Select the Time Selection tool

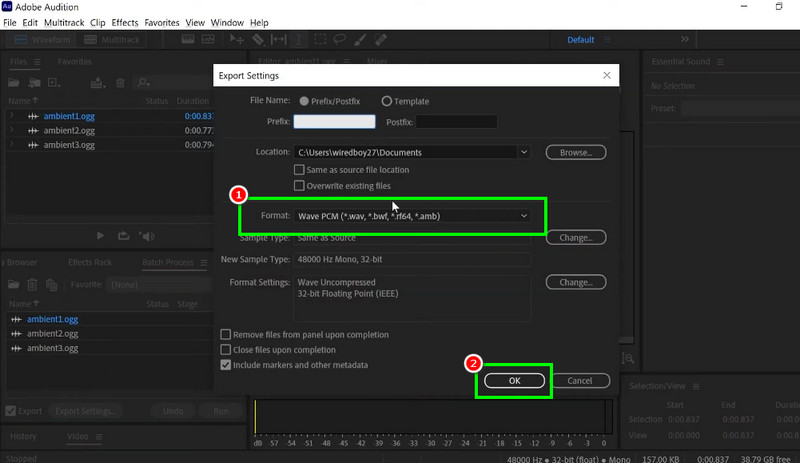(x=299, y=39)
